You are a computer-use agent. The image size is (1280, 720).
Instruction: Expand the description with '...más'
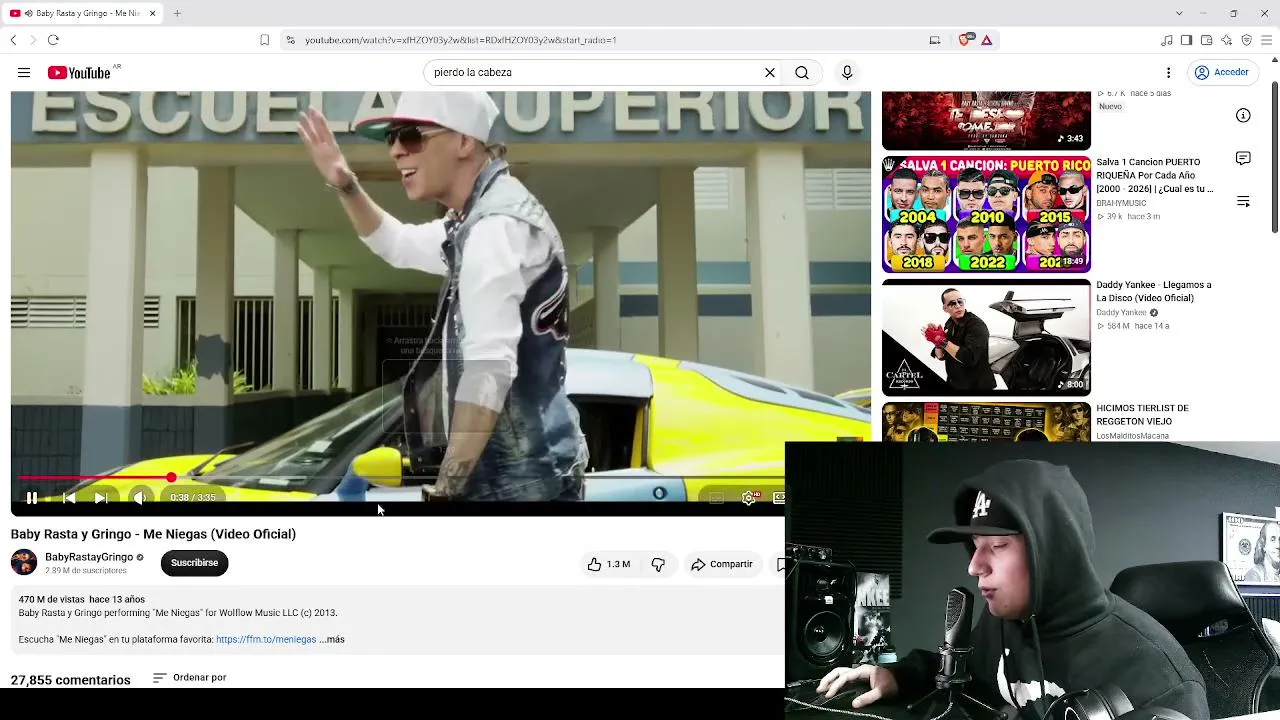click(x=332, y=639)
